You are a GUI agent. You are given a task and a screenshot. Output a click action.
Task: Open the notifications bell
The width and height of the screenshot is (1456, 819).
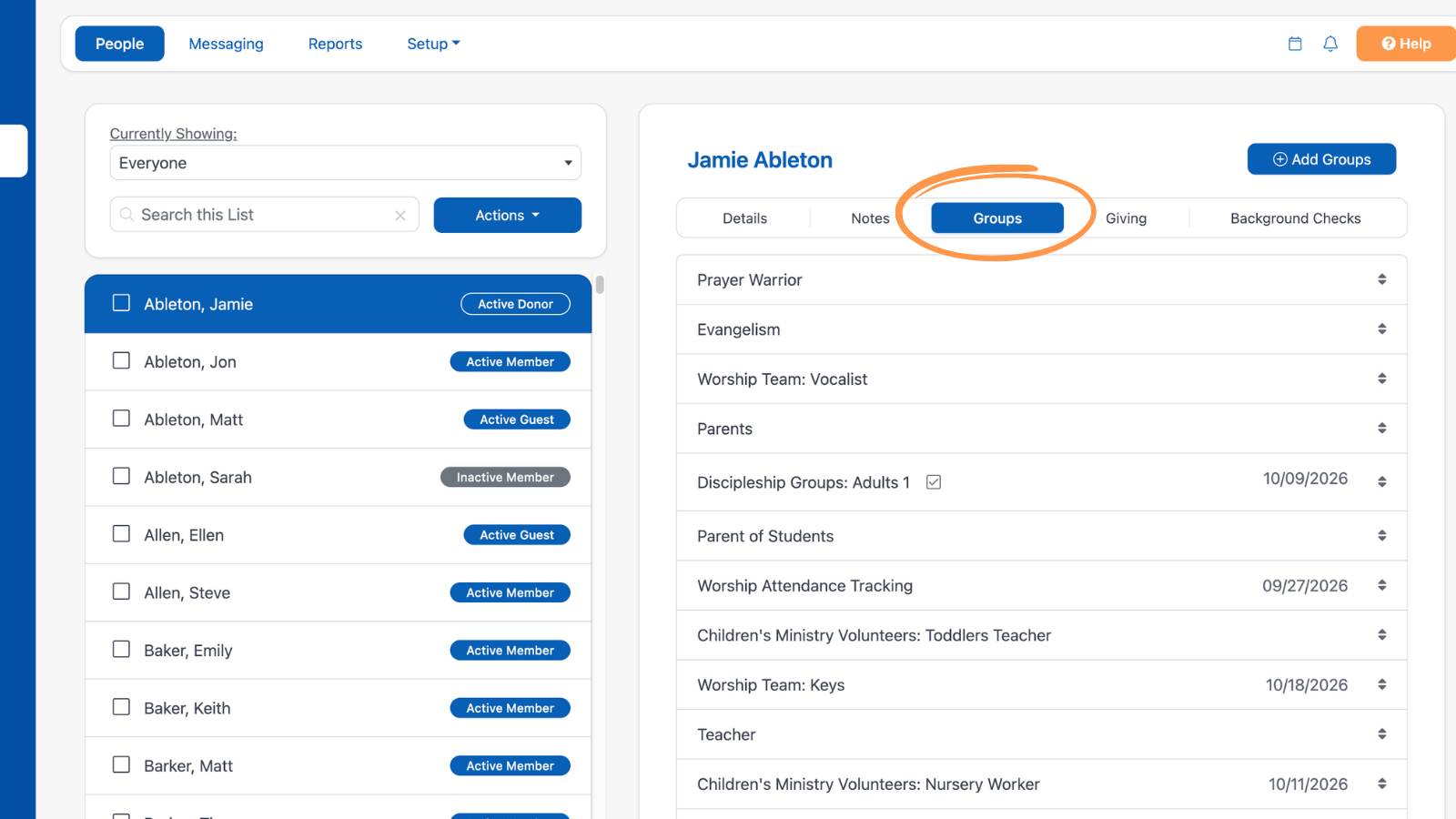tap(1330, 44)
